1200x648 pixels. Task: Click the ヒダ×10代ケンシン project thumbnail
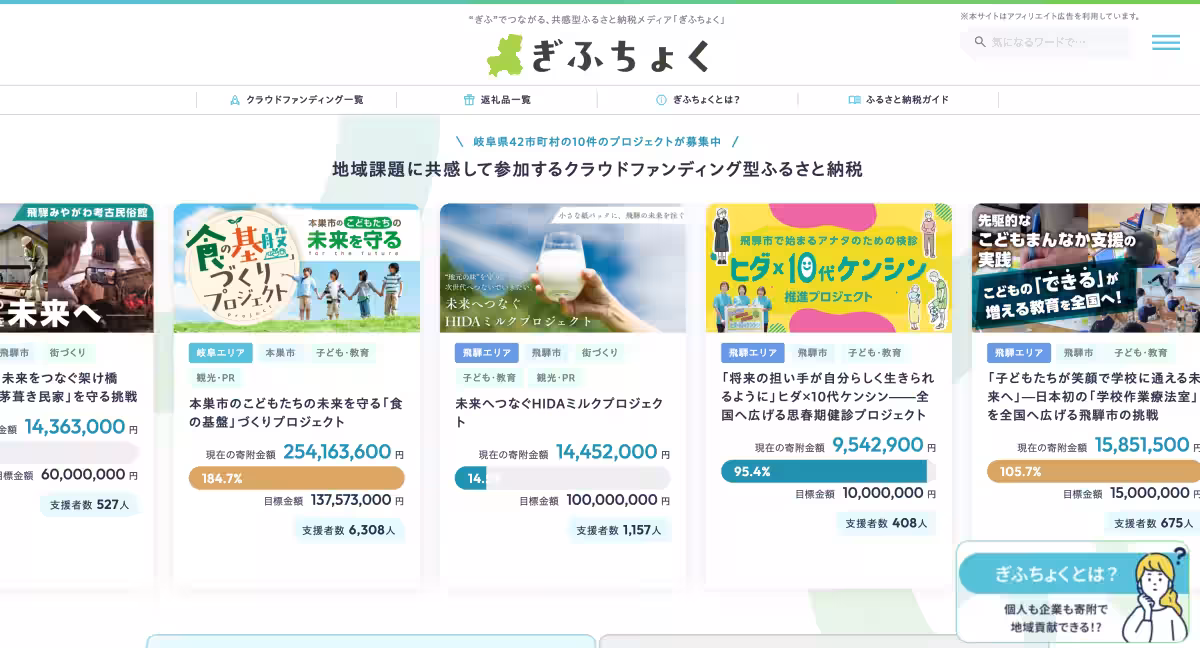pos(828,268)
